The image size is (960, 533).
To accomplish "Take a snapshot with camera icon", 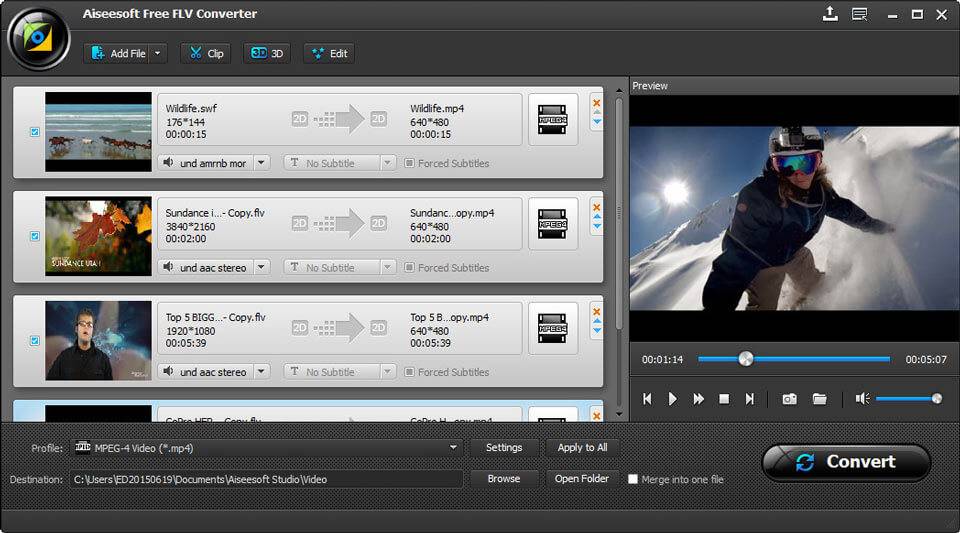I will [790, 399].
